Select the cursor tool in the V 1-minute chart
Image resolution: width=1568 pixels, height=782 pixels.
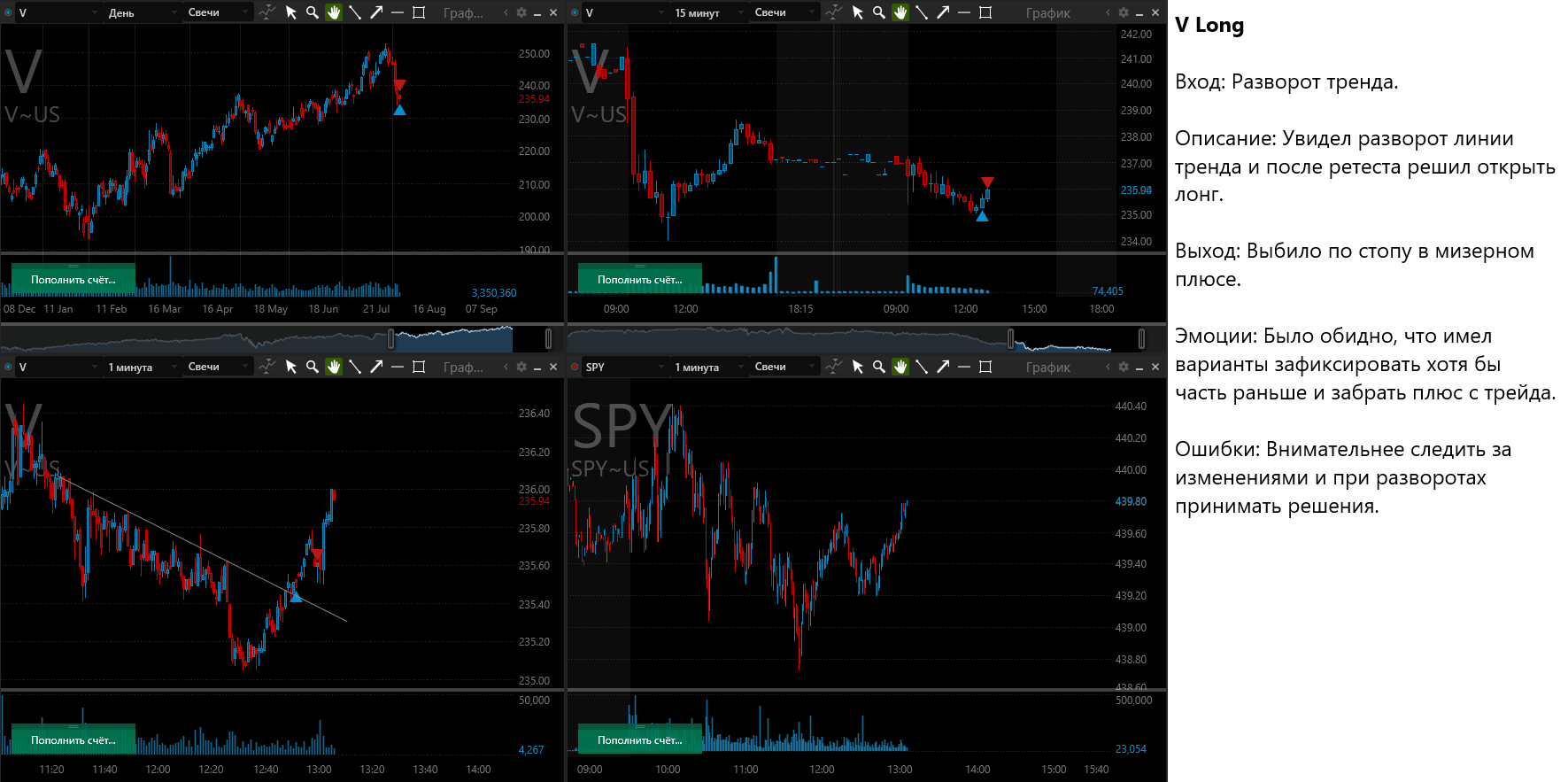click(291, 367)
